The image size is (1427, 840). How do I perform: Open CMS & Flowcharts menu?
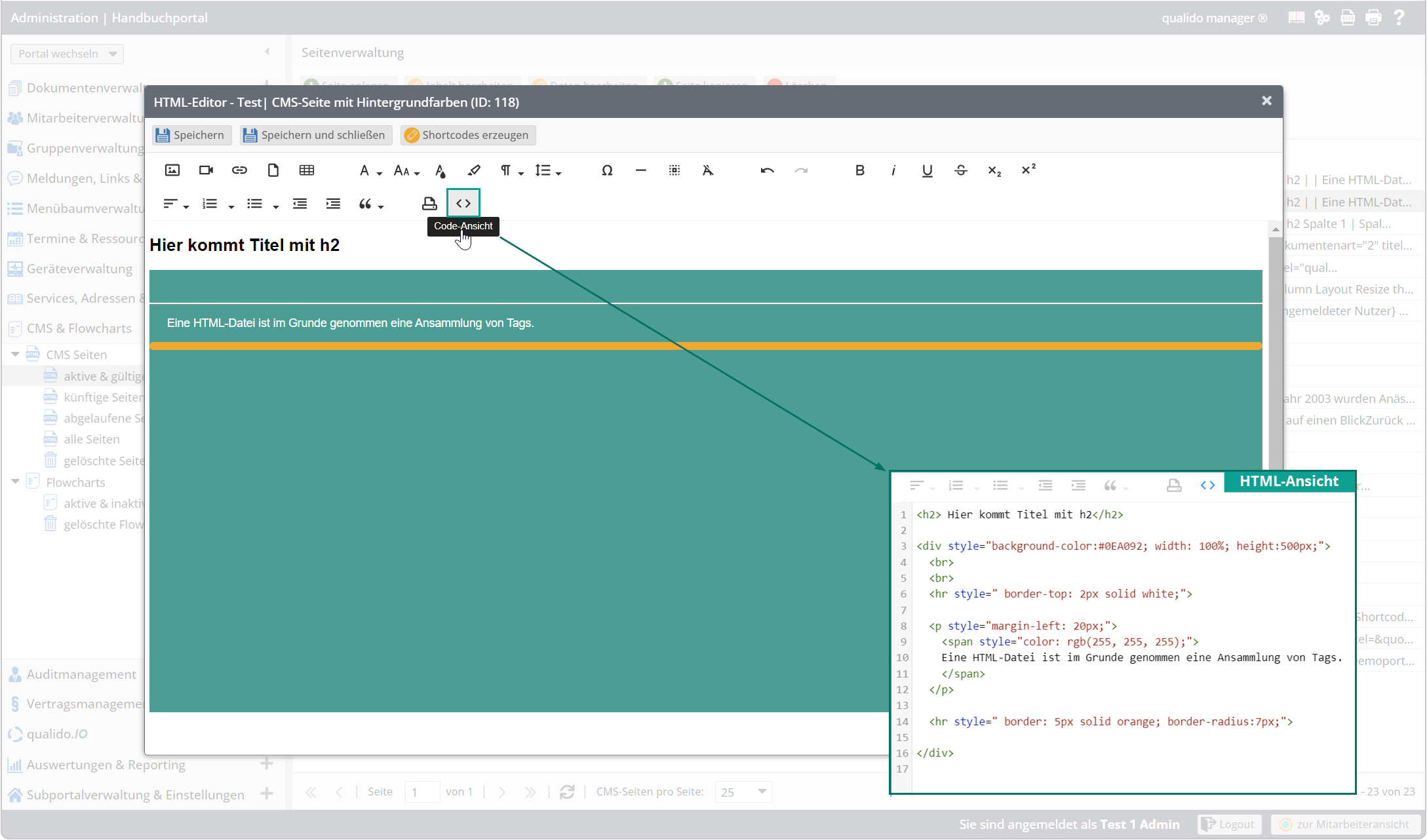pyautogui.click(x=69, y=328)
